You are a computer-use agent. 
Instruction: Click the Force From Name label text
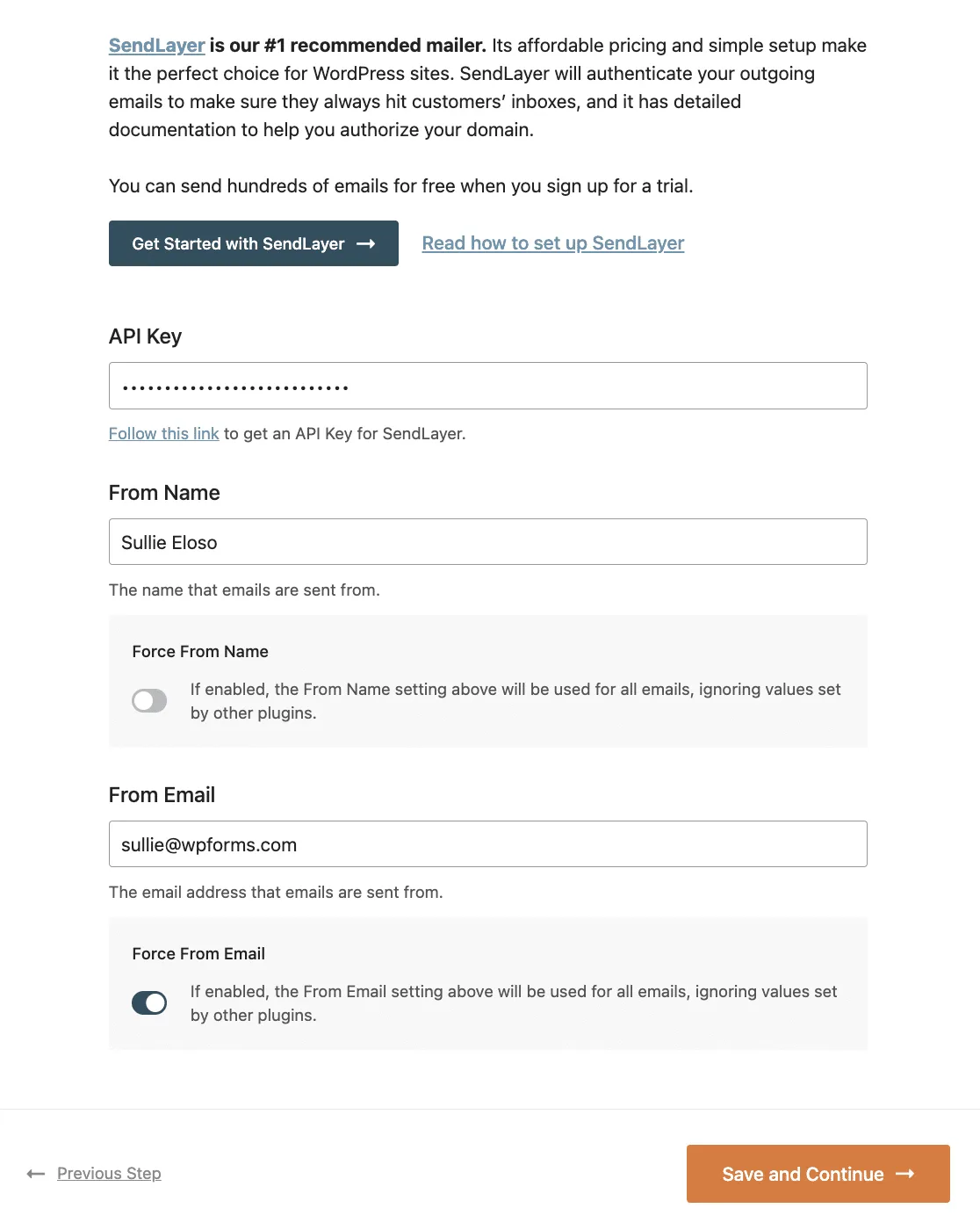point(200,652)
